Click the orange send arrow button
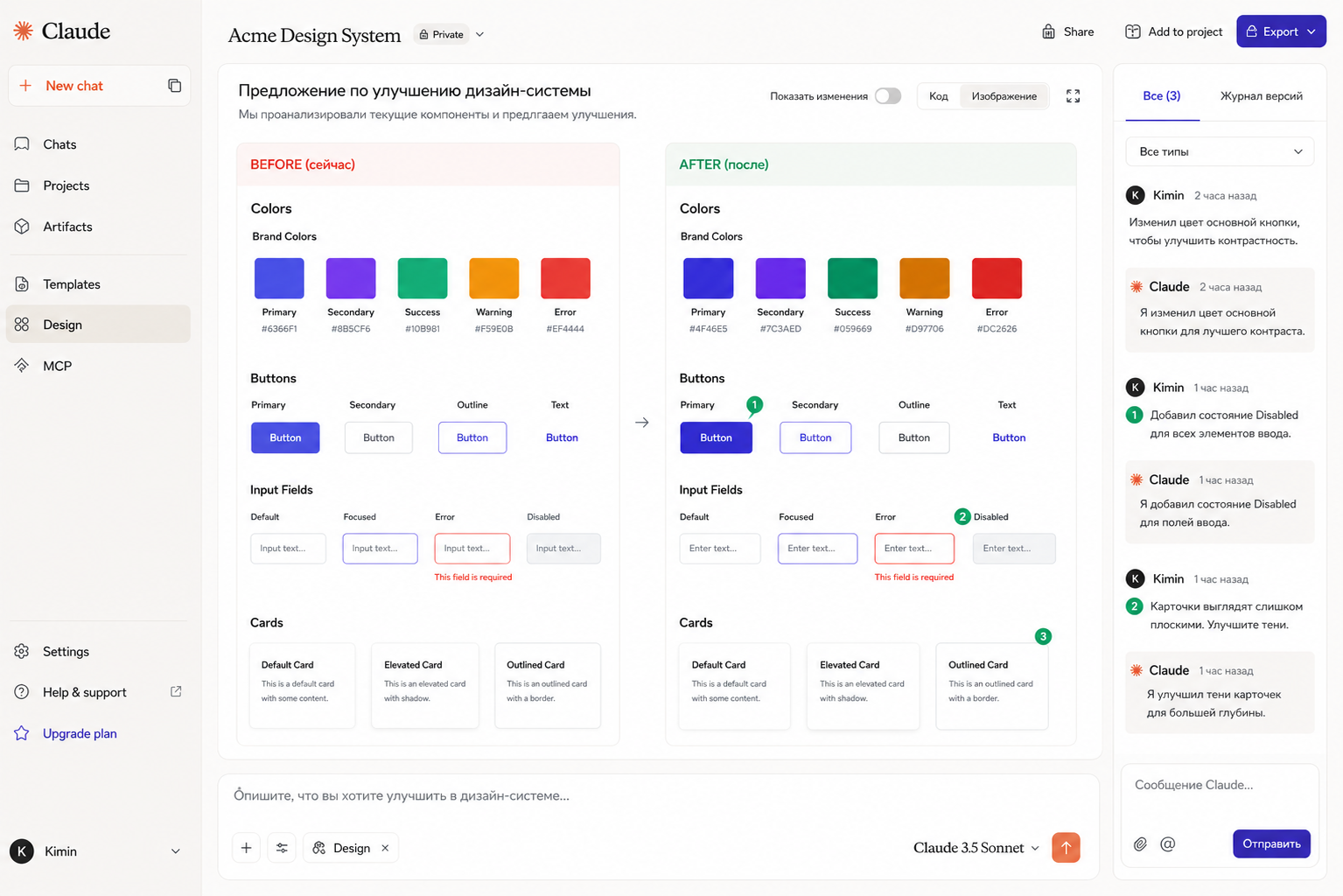The height and width of the screenshot is (896, 1343). 1066,847
